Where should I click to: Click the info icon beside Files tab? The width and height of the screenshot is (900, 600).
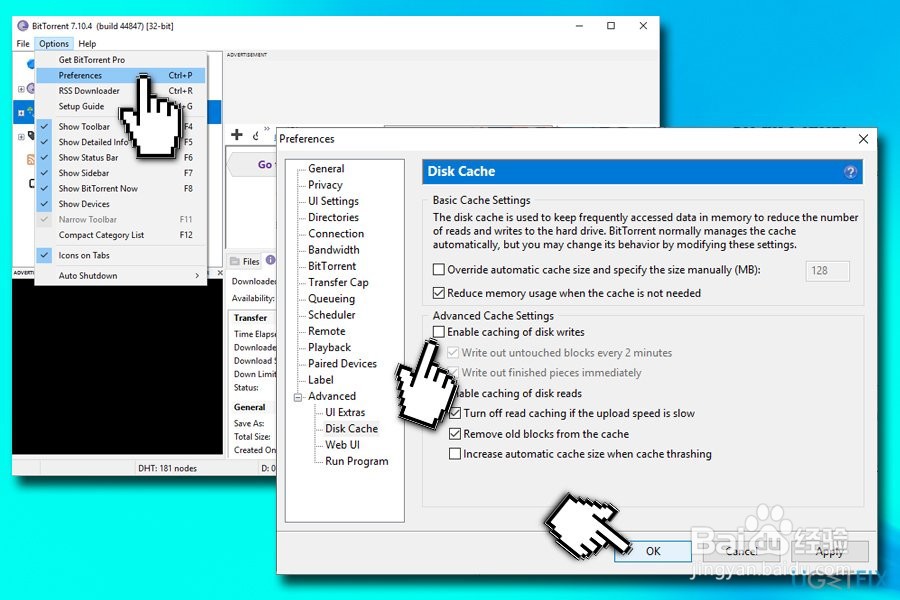coord(270,260)
